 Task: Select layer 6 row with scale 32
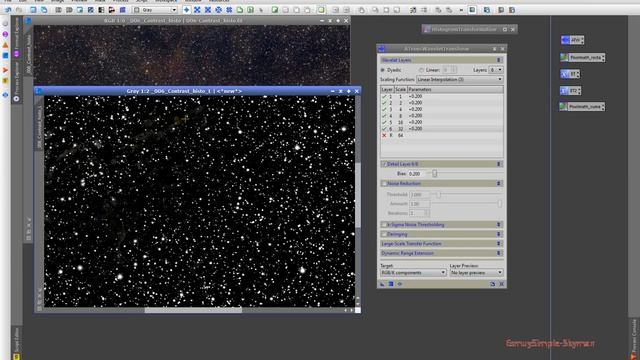tap(442, 129)
